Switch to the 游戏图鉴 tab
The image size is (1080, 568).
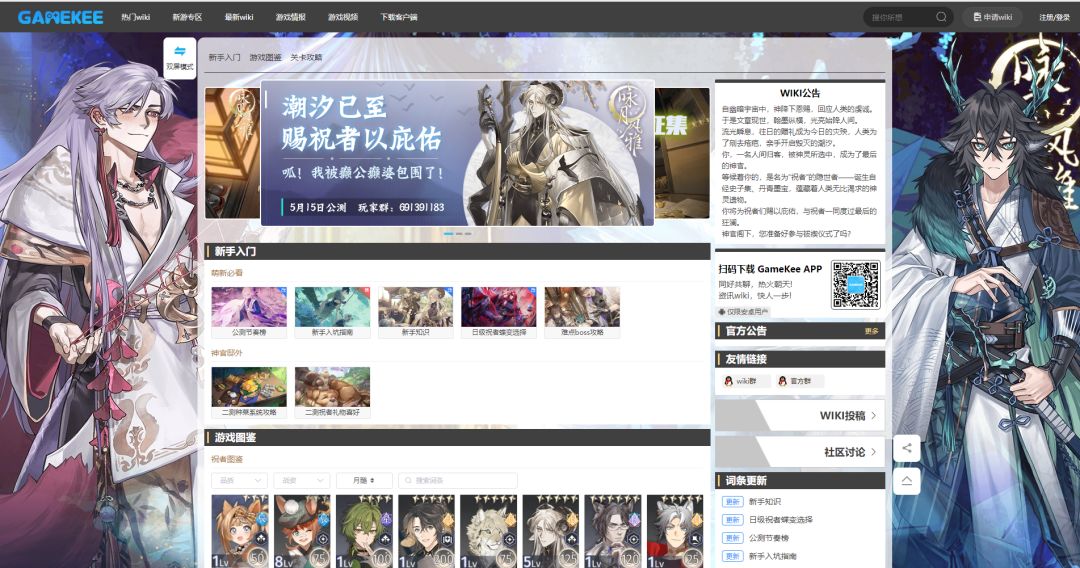[x=266, y=57]
